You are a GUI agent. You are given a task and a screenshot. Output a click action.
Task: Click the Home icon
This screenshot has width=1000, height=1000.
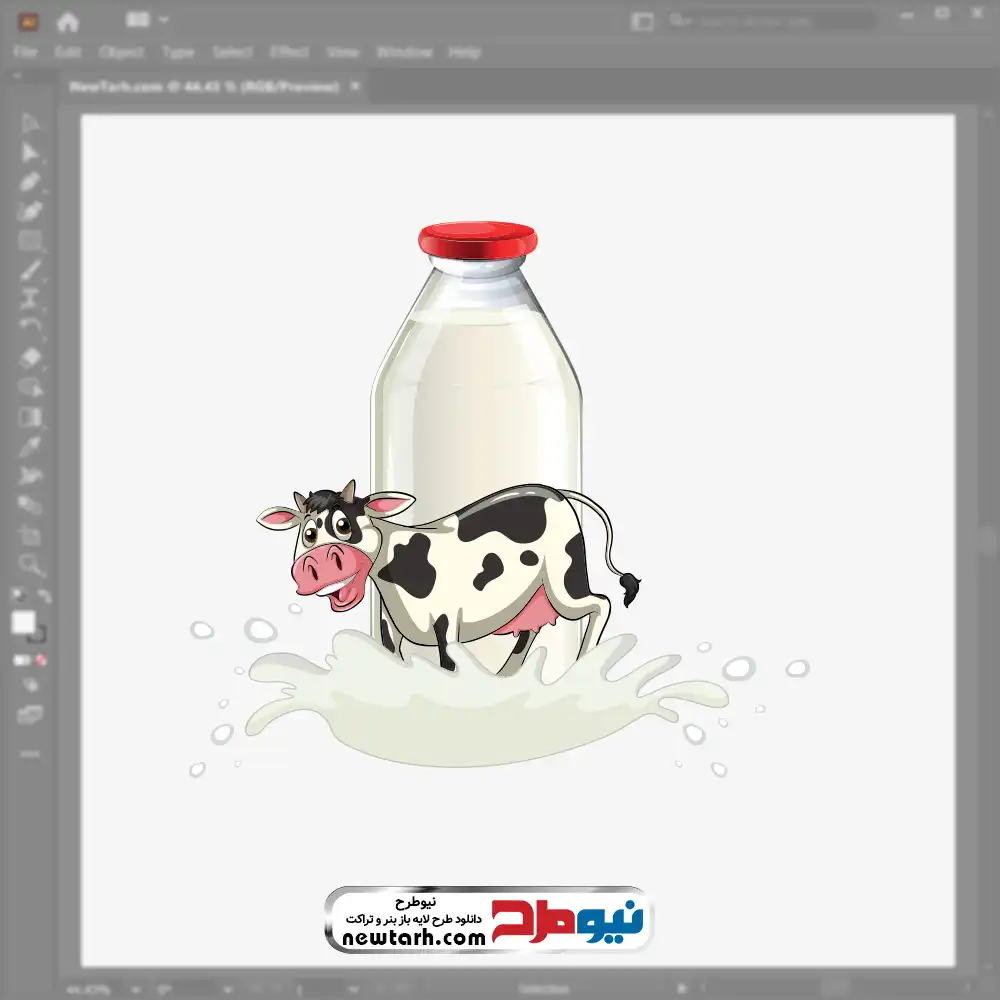click(x=68, y=20)
